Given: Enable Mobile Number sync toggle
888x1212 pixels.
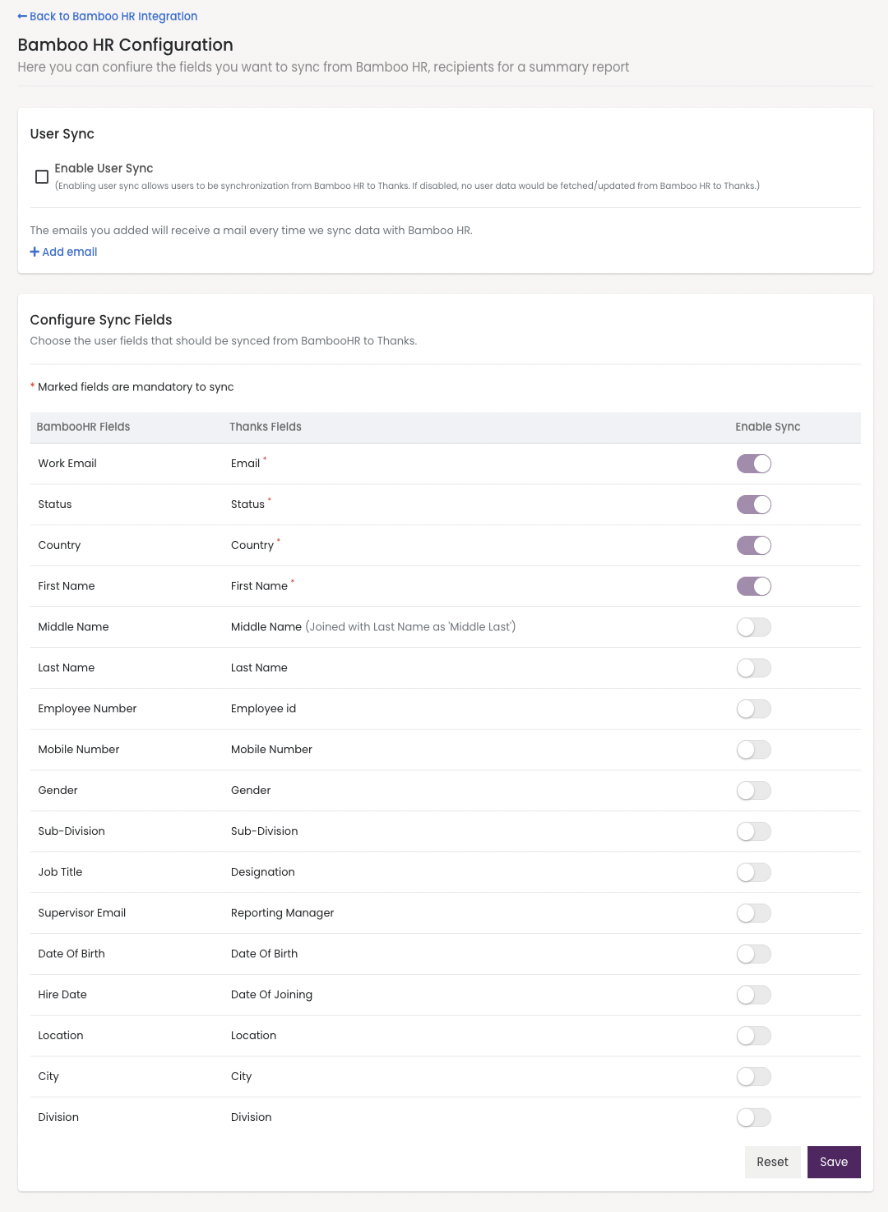Looking at the screenshot, I should click(x=754, y=750).
